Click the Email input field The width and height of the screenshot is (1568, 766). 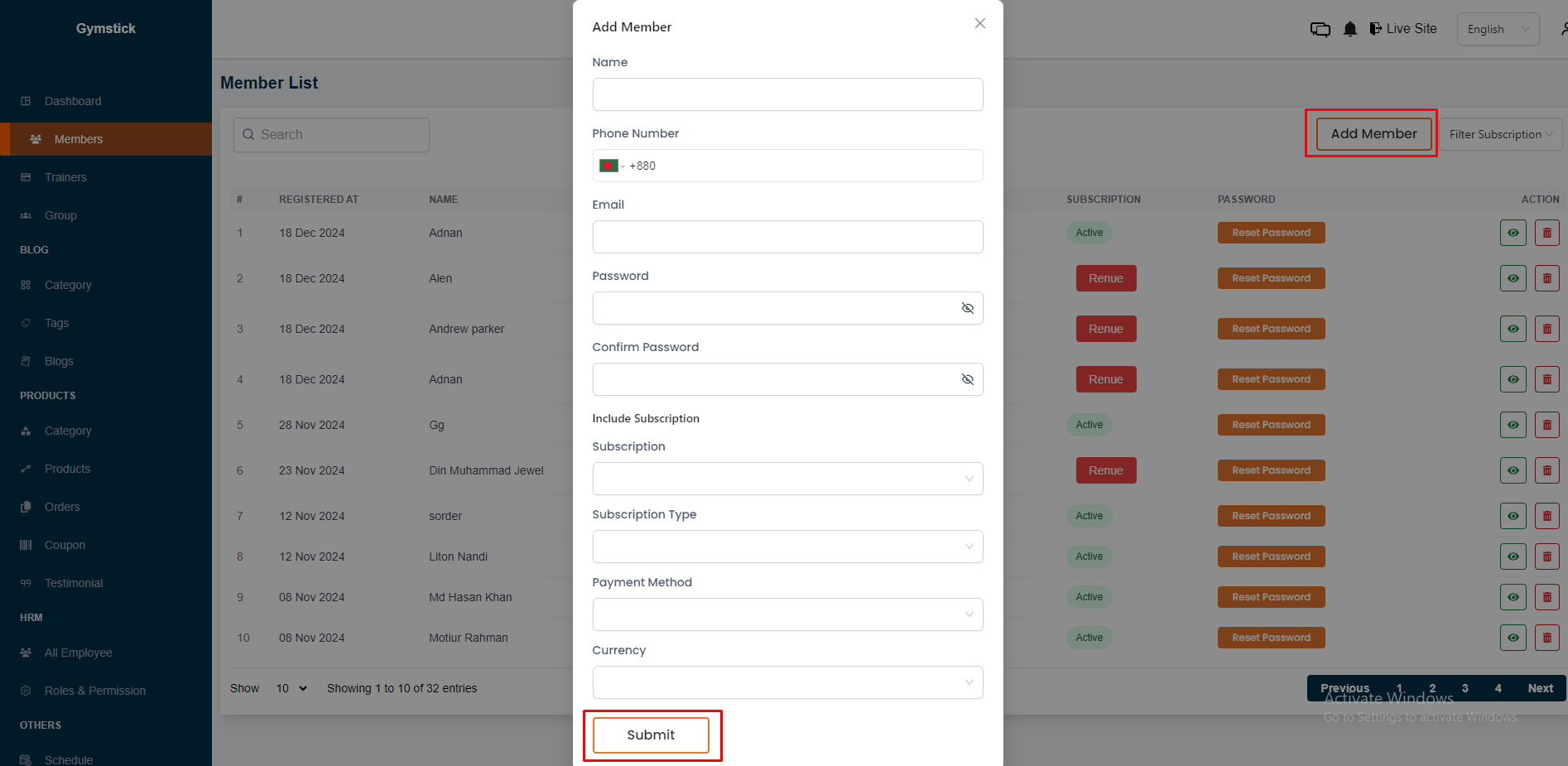pyautogui.click(x=787, y=237)
